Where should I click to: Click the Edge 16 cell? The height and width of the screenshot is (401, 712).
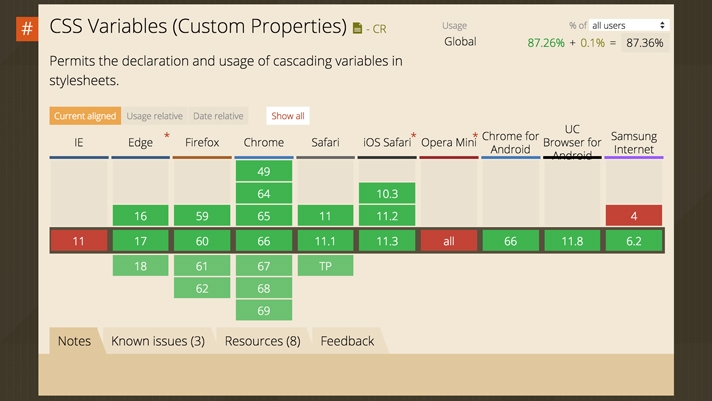click(140, 216)
